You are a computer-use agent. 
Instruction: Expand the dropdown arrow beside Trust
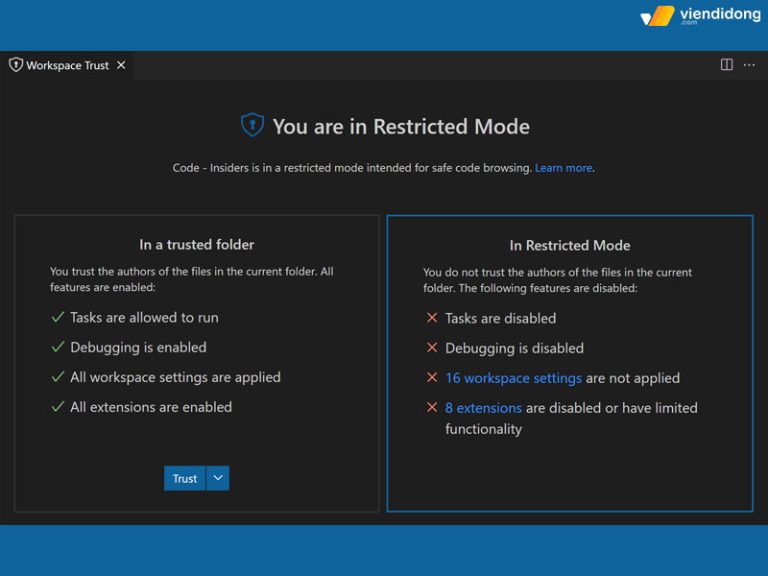[218, 478]
